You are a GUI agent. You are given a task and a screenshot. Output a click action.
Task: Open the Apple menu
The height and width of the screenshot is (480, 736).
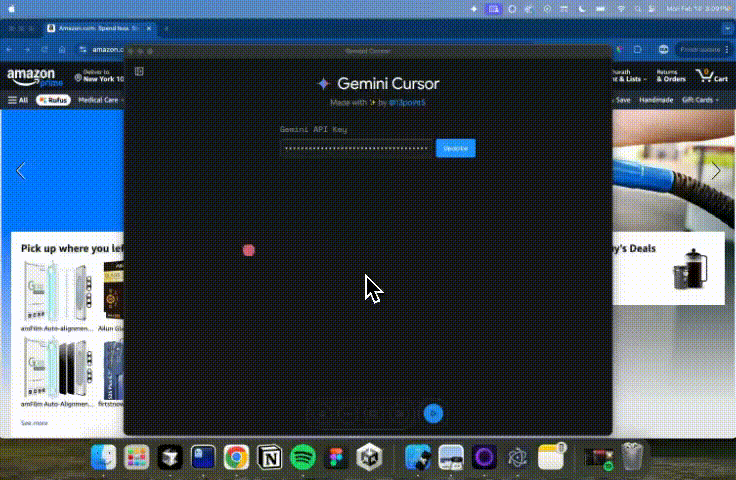tap(11, 9)
